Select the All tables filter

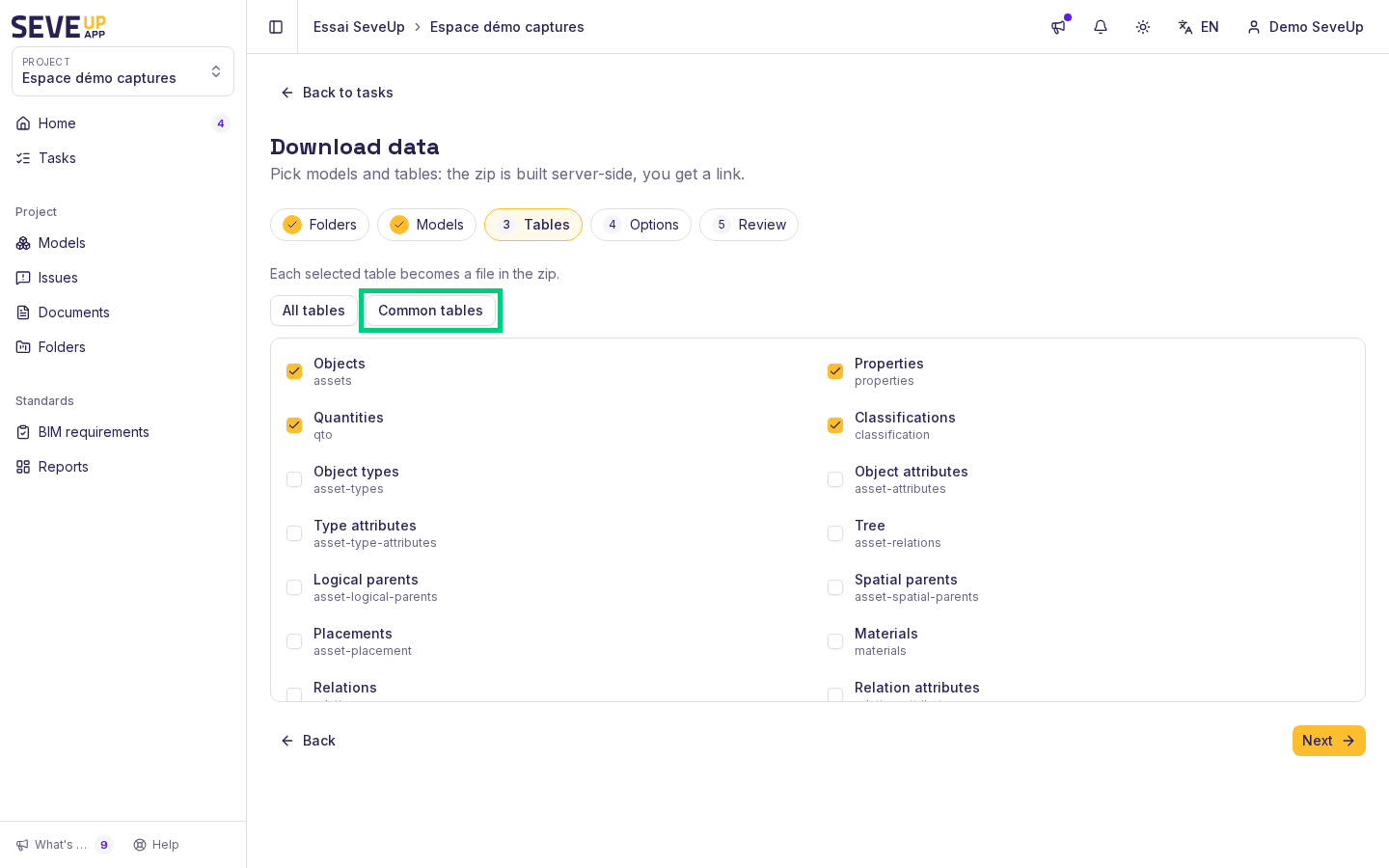point(313,311)
